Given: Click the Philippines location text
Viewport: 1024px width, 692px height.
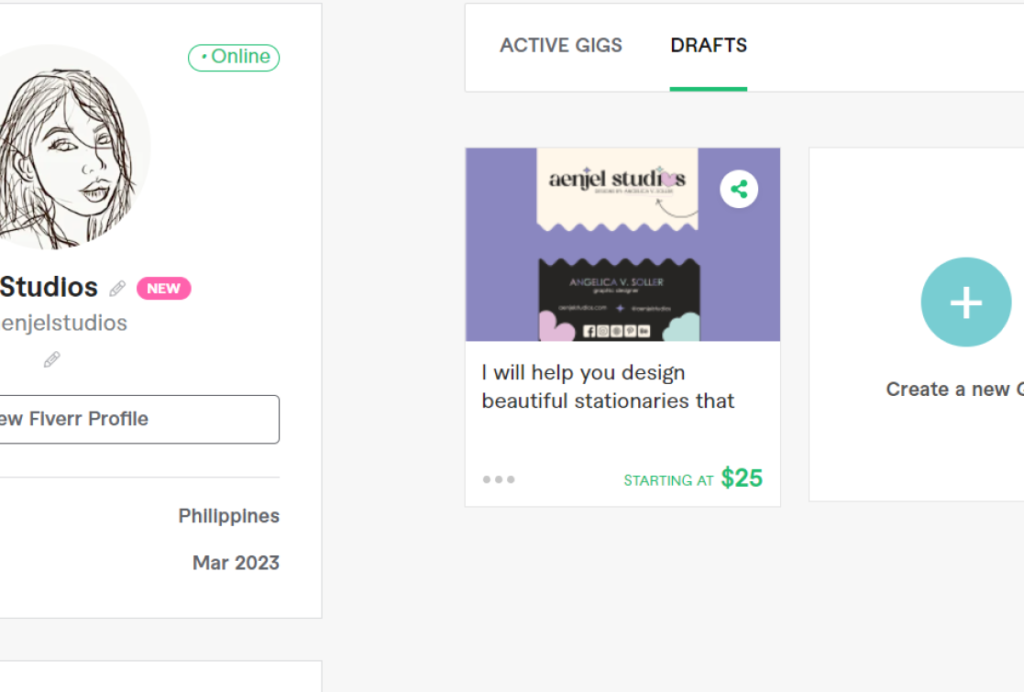Looking at the screenshot, I should (x=229, y=516).
